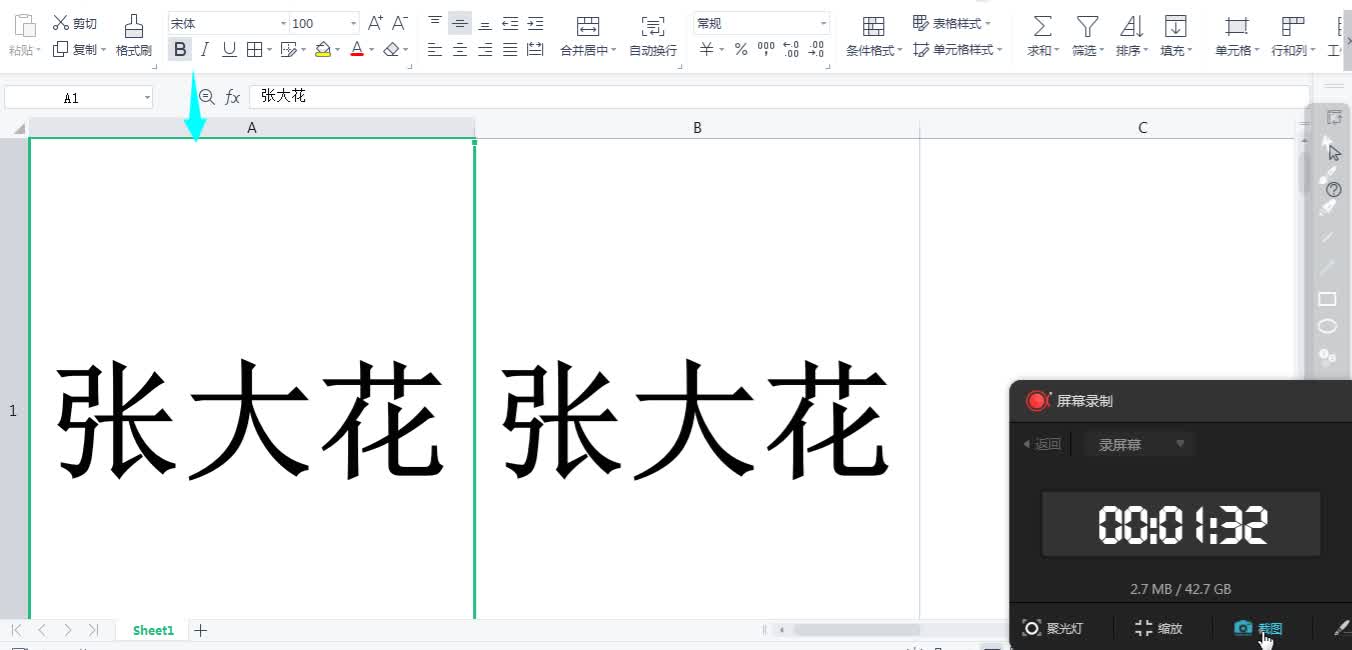The image size is (1352, 650).
Task: Click the AutoSum (求和) sigma icon
Action: click(x=1042, y=27)
